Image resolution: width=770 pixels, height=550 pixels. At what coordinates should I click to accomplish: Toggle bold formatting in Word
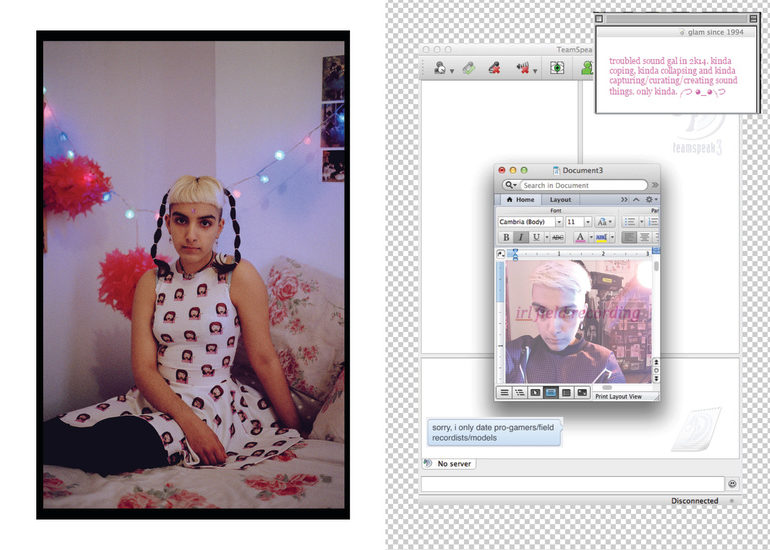tap(506, 238)
